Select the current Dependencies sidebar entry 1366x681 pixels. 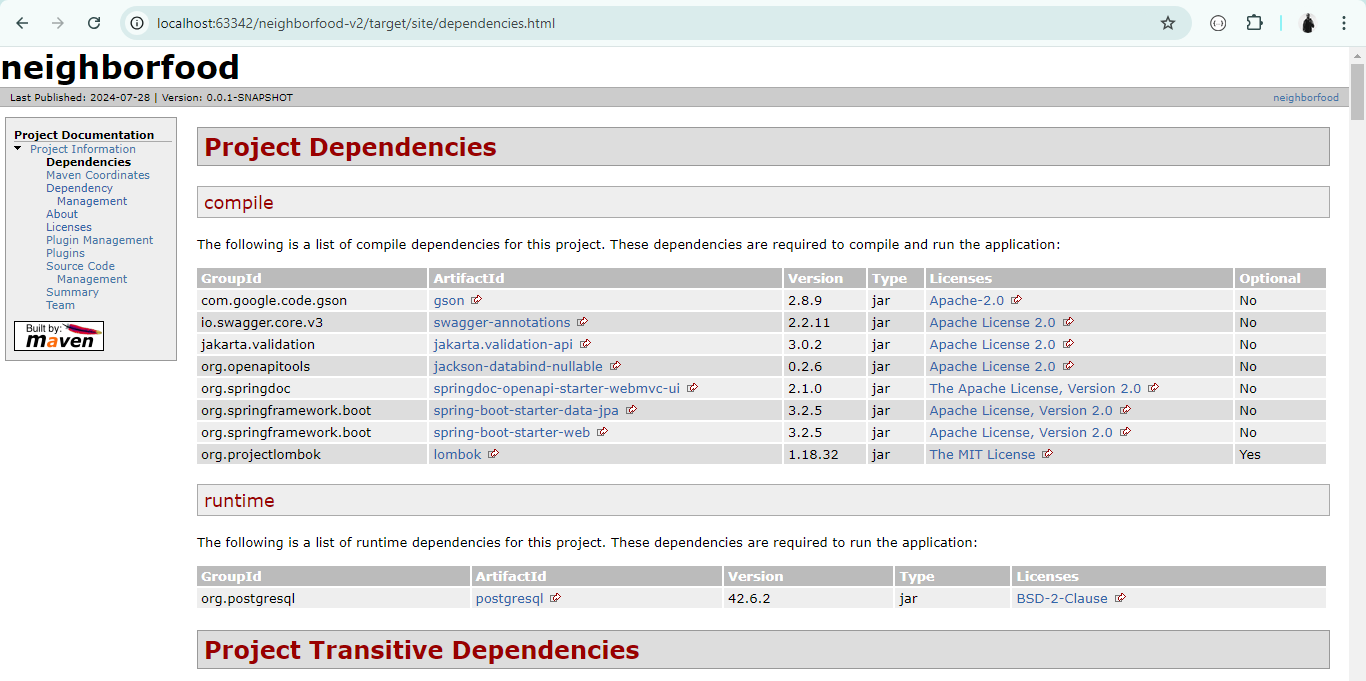tap(88, 162)
